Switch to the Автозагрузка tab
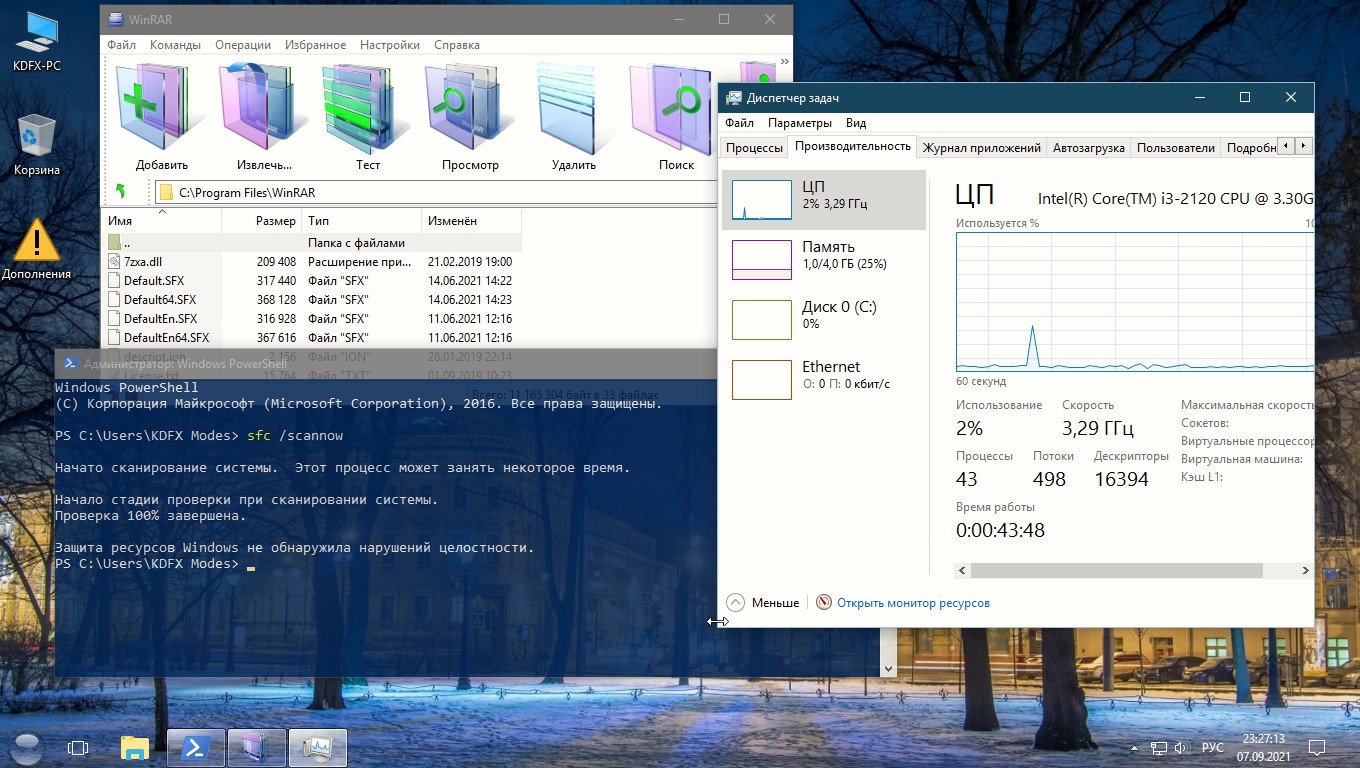1360x768 pixels. (1089, 147)
